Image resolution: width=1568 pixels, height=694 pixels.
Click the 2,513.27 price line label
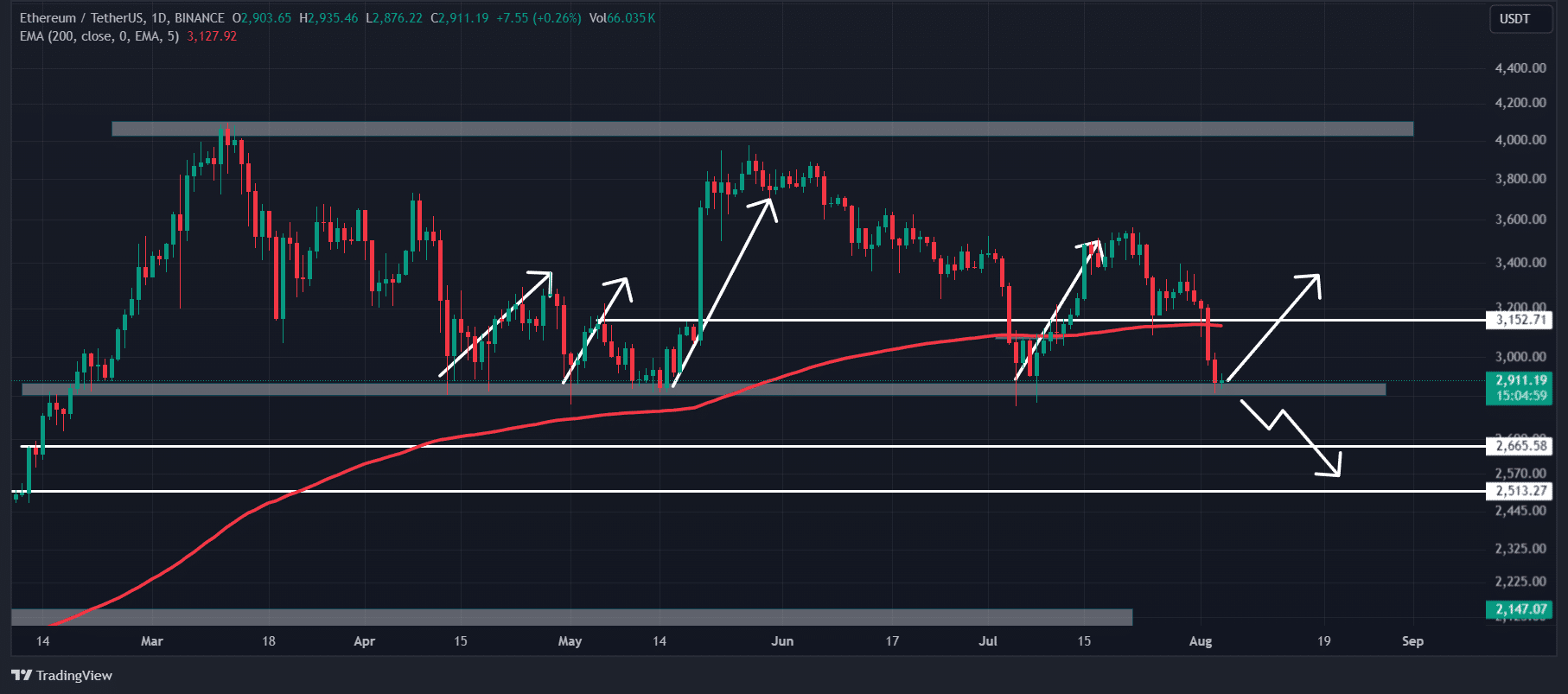(x=1519, y=491)
